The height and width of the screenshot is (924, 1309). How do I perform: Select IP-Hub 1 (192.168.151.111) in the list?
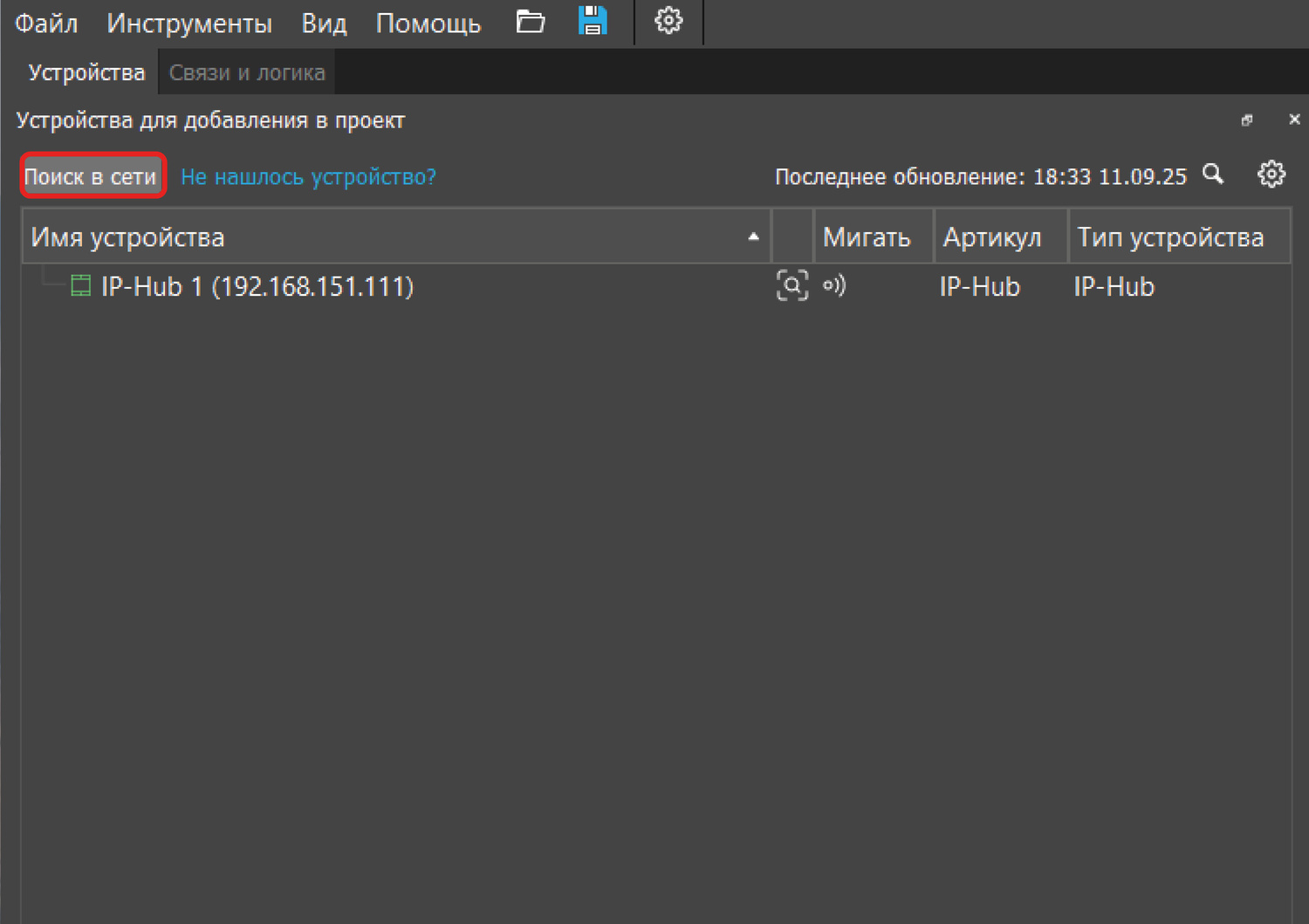(257, 287)
